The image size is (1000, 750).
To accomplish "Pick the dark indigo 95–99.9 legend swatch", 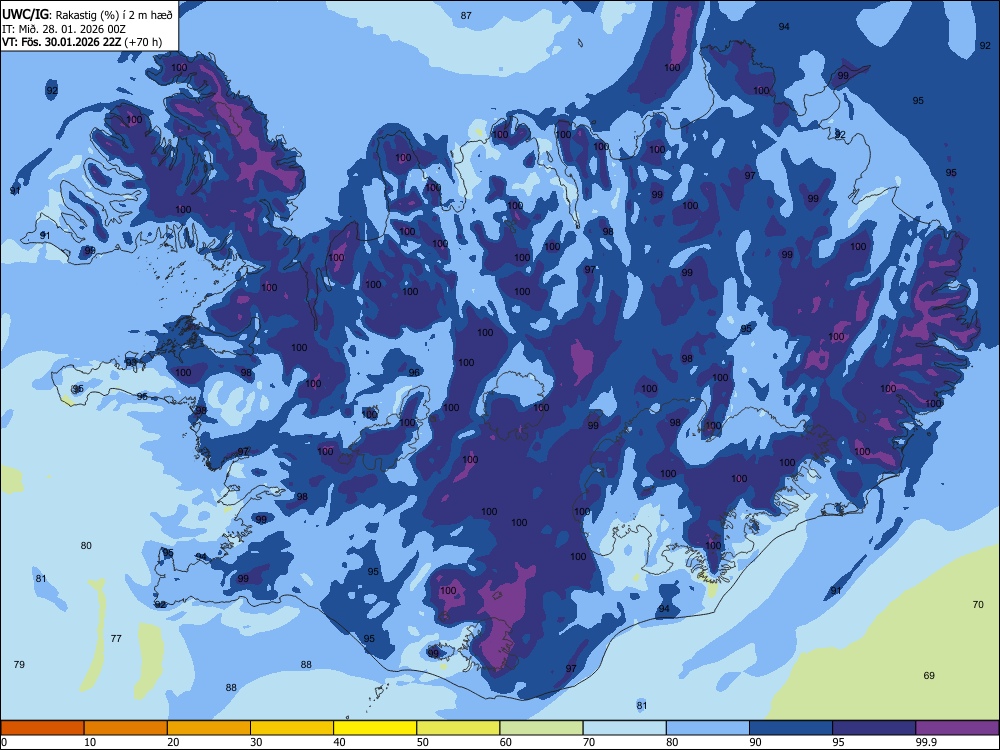I will [874, 728].
